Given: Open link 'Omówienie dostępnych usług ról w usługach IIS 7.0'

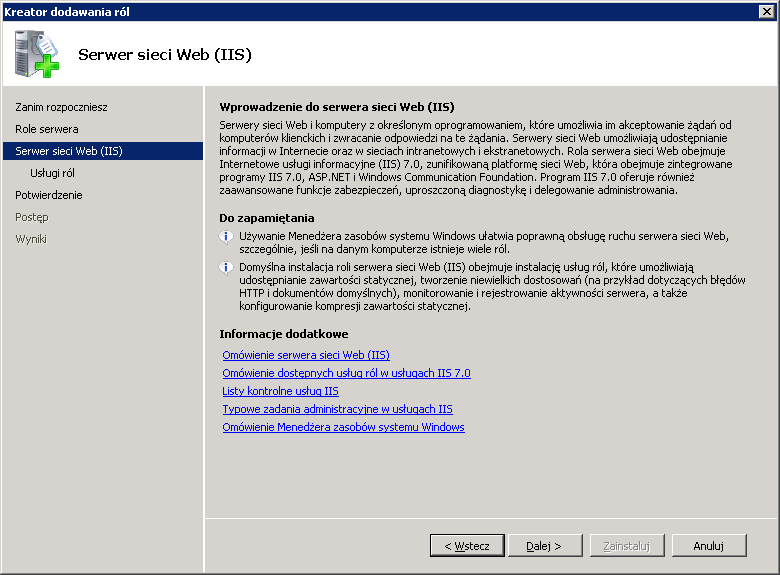Looking at the screenshot, I should point(346,373).
